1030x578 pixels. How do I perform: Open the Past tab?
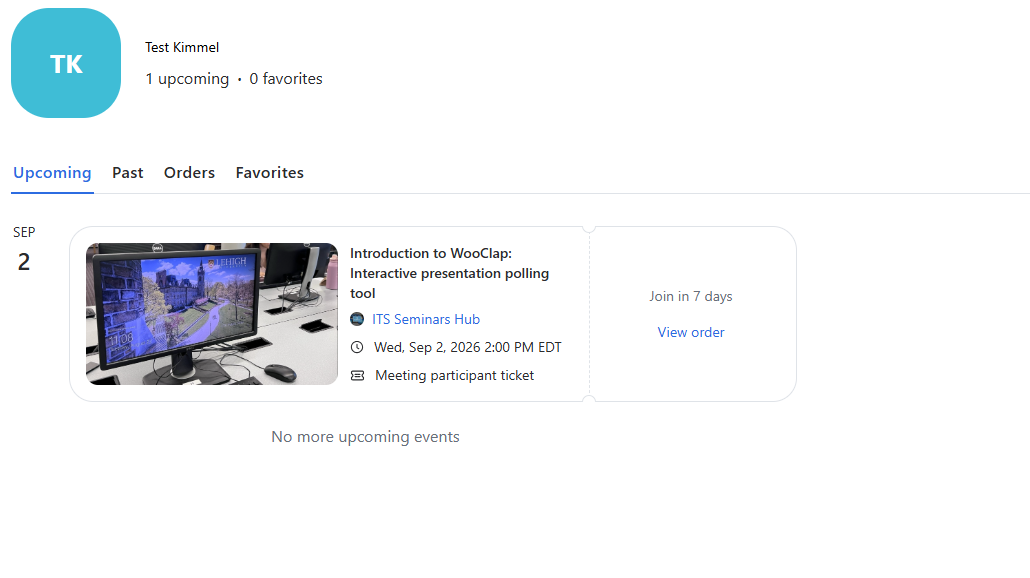tap(127, 173)
